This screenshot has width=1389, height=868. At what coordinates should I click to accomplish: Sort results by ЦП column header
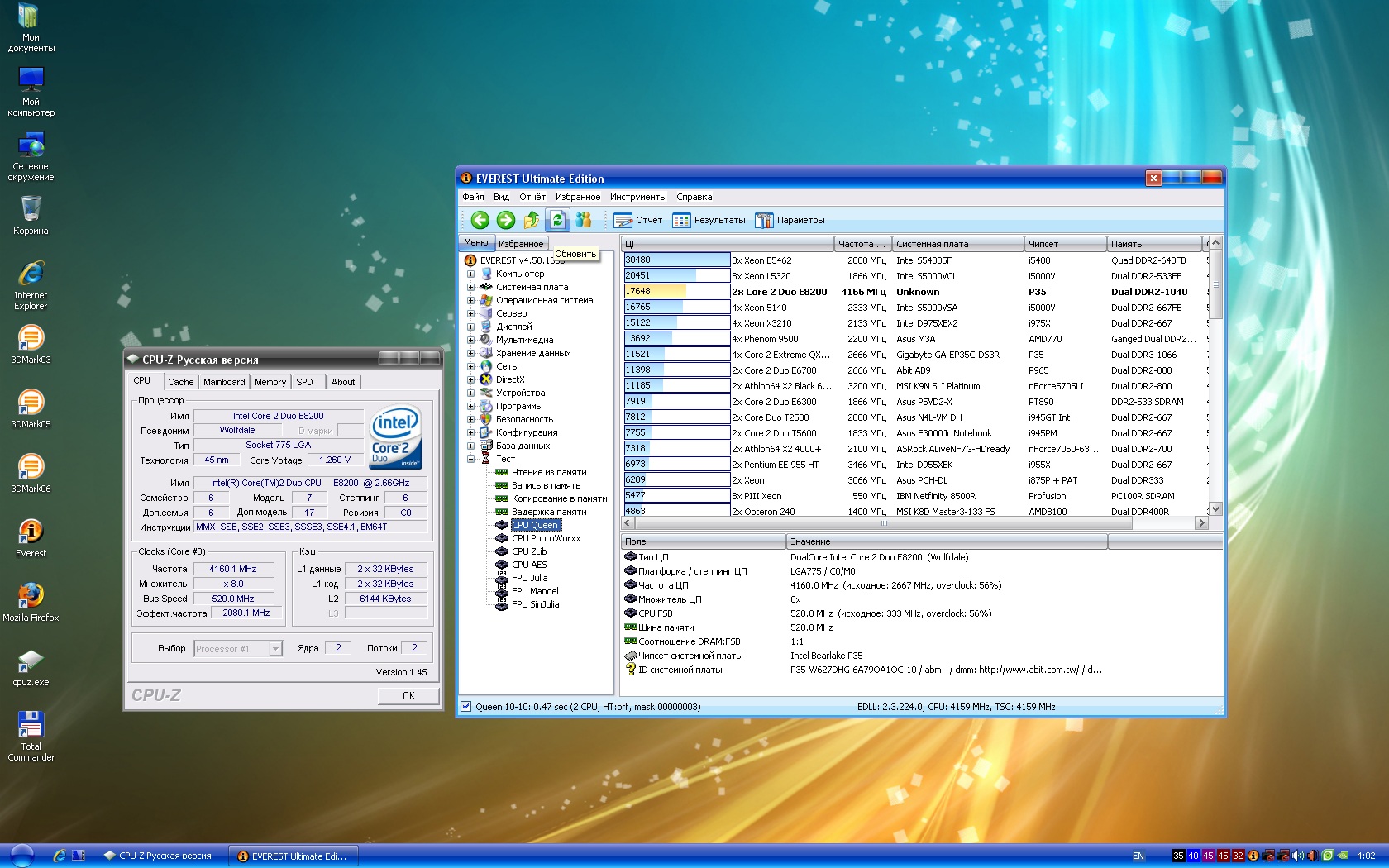[x=728, y=244]
